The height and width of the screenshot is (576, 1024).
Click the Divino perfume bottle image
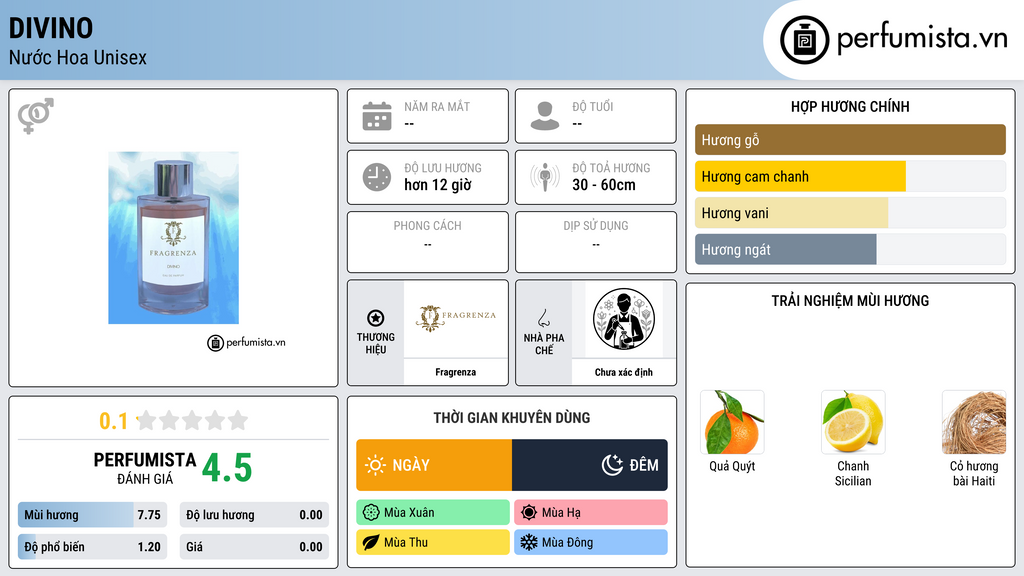click(173, 238)
